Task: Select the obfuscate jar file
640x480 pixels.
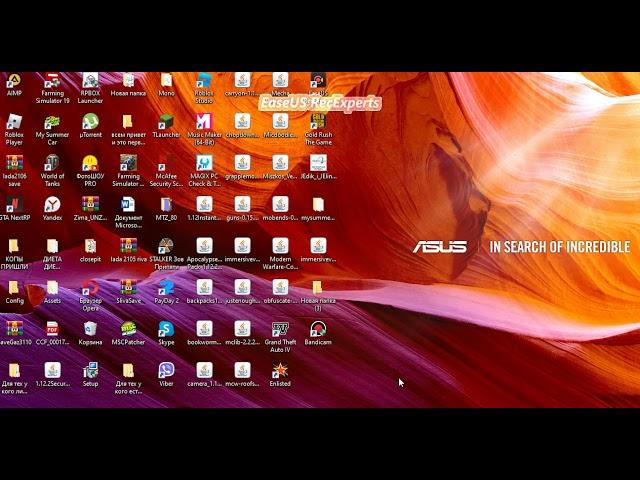Action: [280, 292]
